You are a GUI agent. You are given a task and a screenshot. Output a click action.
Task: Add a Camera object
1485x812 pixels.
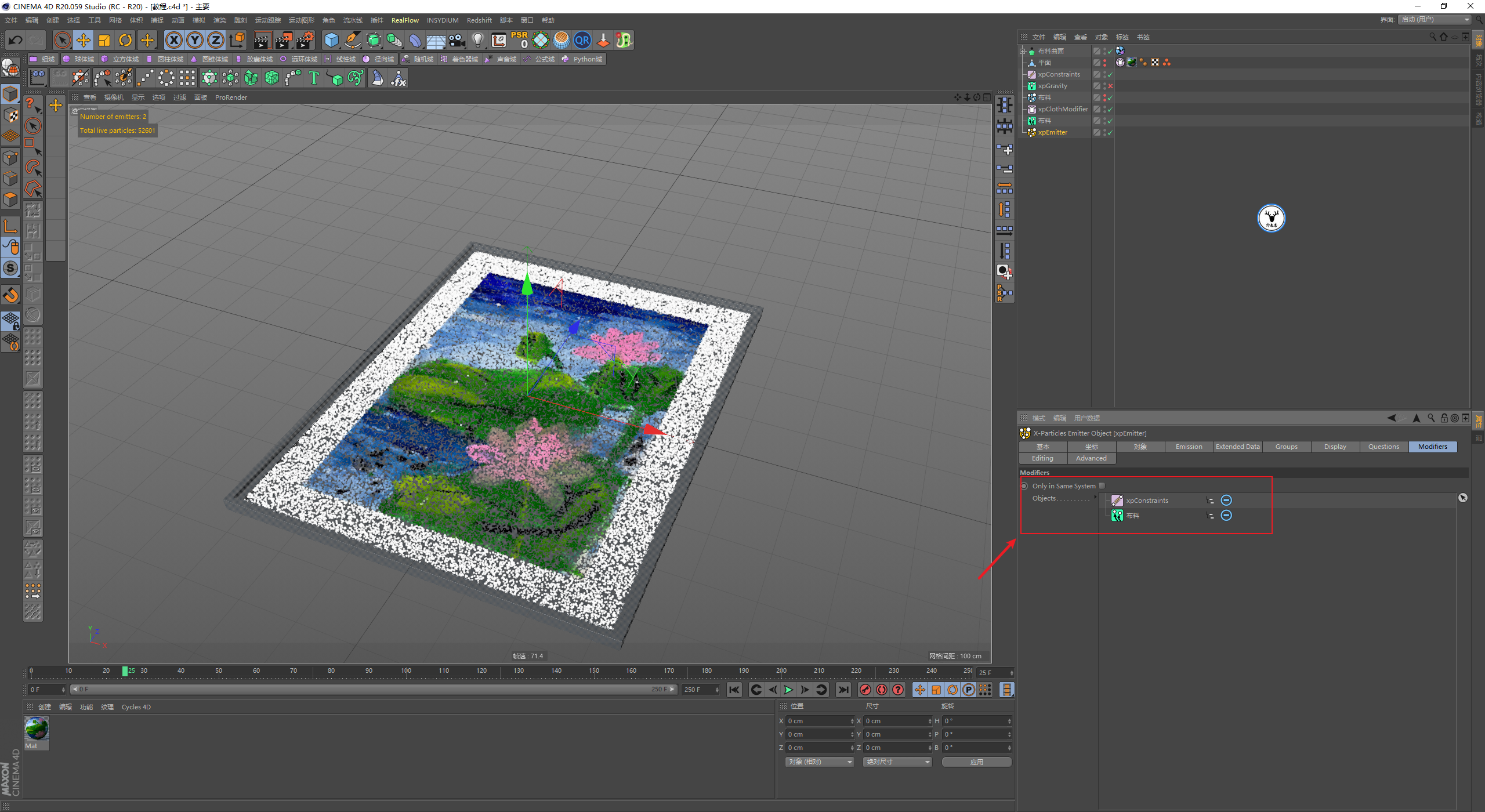[x=457, y=40]
